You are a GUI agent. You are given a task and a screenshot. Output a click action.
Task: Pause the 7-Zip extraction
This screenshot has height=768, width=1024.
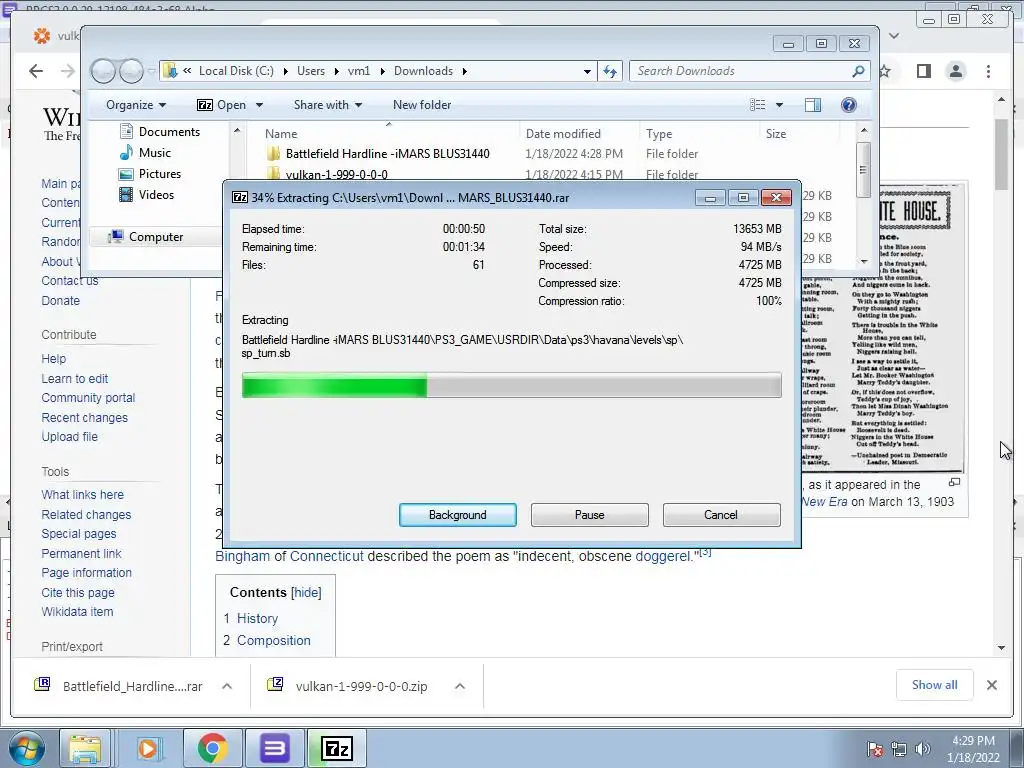(x=589, y=515)
